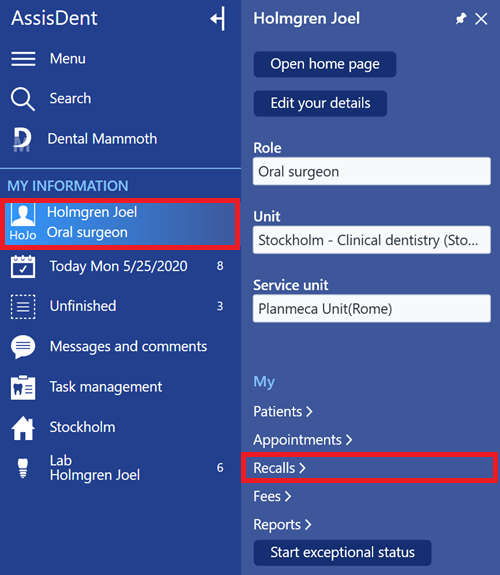Click the Unit field Stockholm Clinical dentistry
The width and height of the screenshot is (500, 575).
pyautogui.click(x=372, y=240)
